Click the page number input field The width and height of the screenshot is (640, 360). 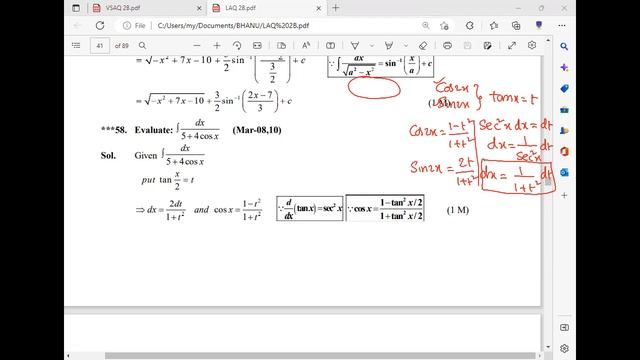[100, 46]
